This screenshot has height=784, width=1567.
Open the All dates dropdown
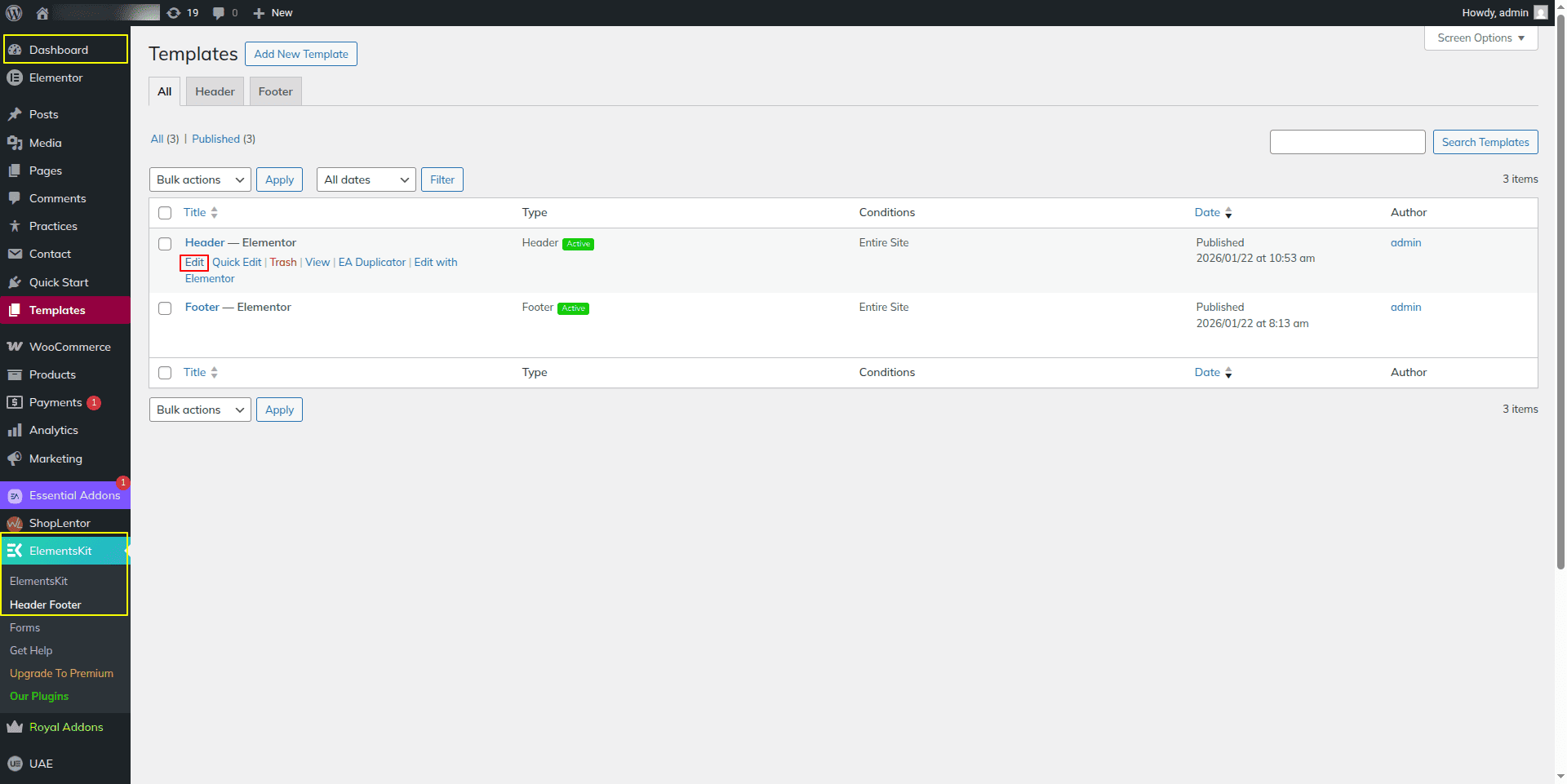pyautogui.click(x=366, y=179)
